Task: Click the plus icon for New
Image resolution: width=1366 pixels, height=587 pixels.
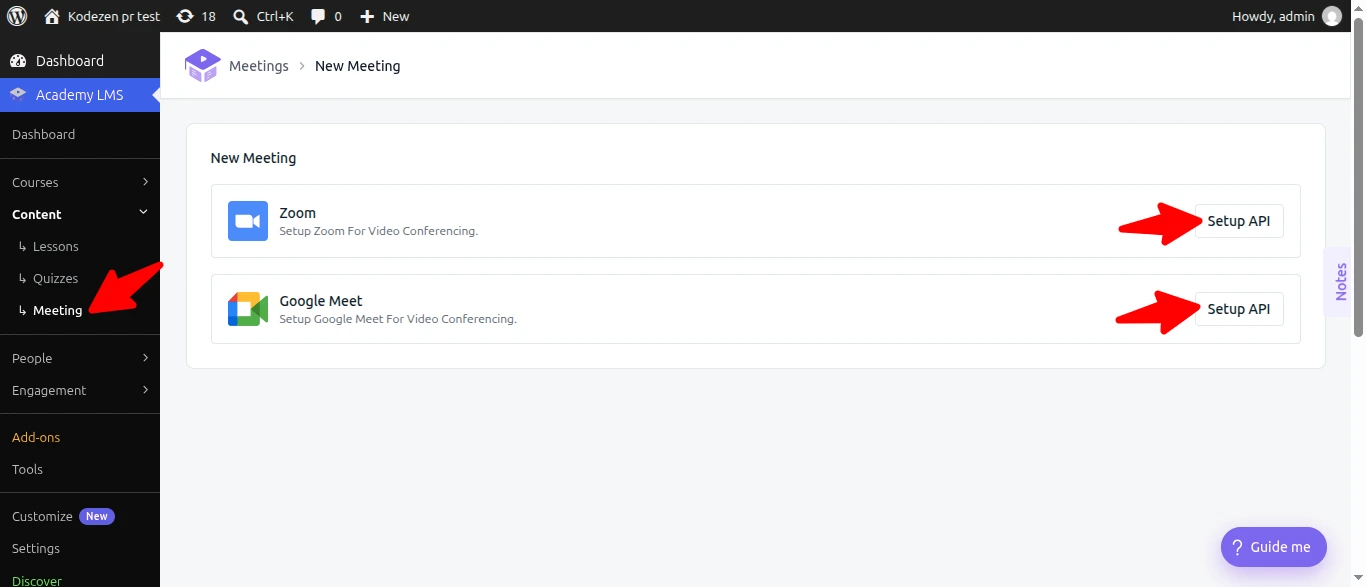Action: point(367,16)
